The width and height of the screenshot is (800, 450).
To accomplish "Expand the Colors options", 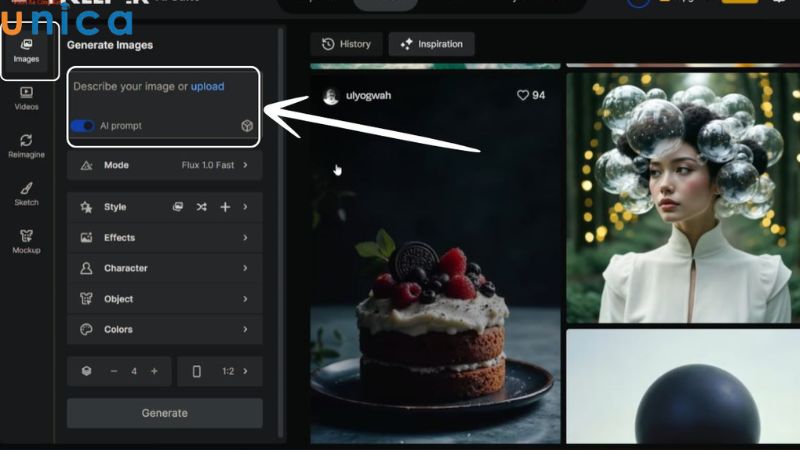I will point(165,329).
